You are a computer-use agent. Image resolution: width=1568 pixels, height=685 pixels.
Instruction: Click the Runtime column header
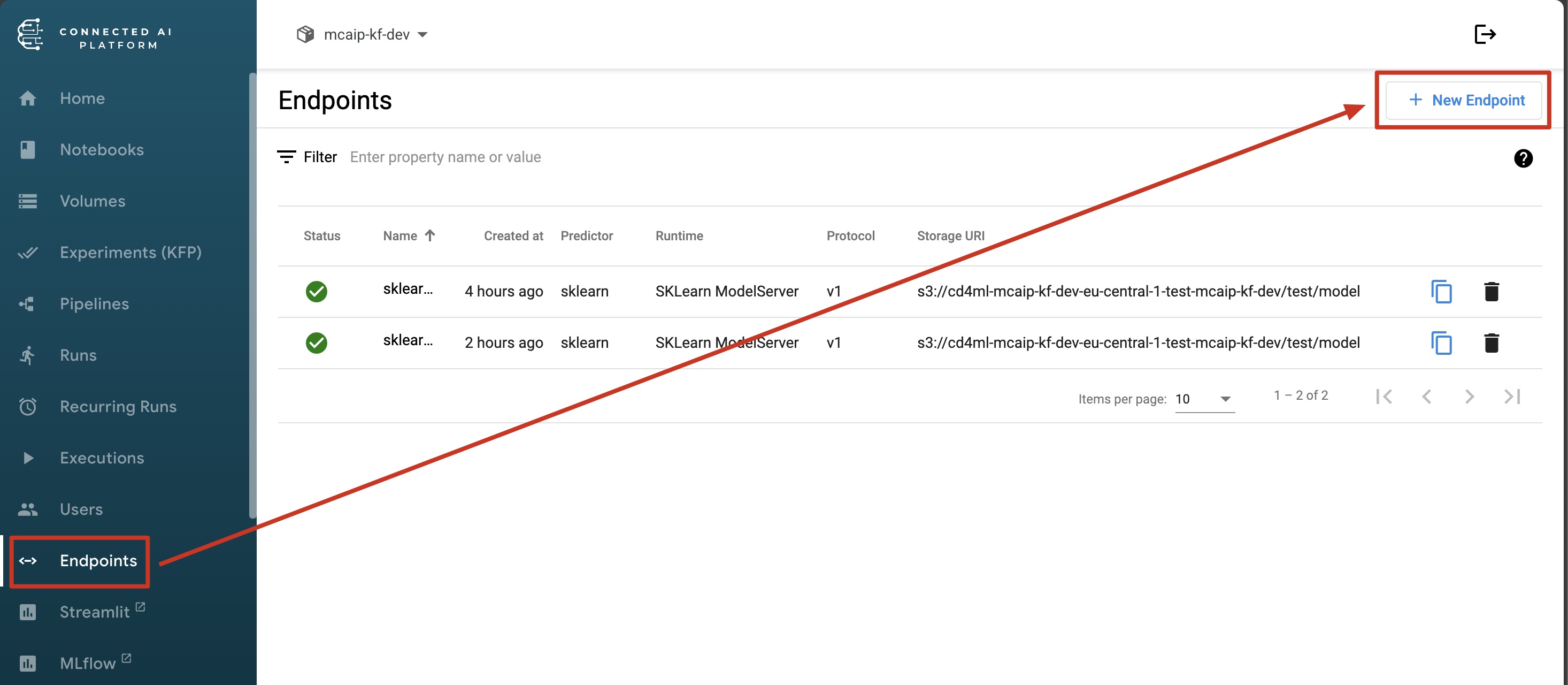coord(679,235)
